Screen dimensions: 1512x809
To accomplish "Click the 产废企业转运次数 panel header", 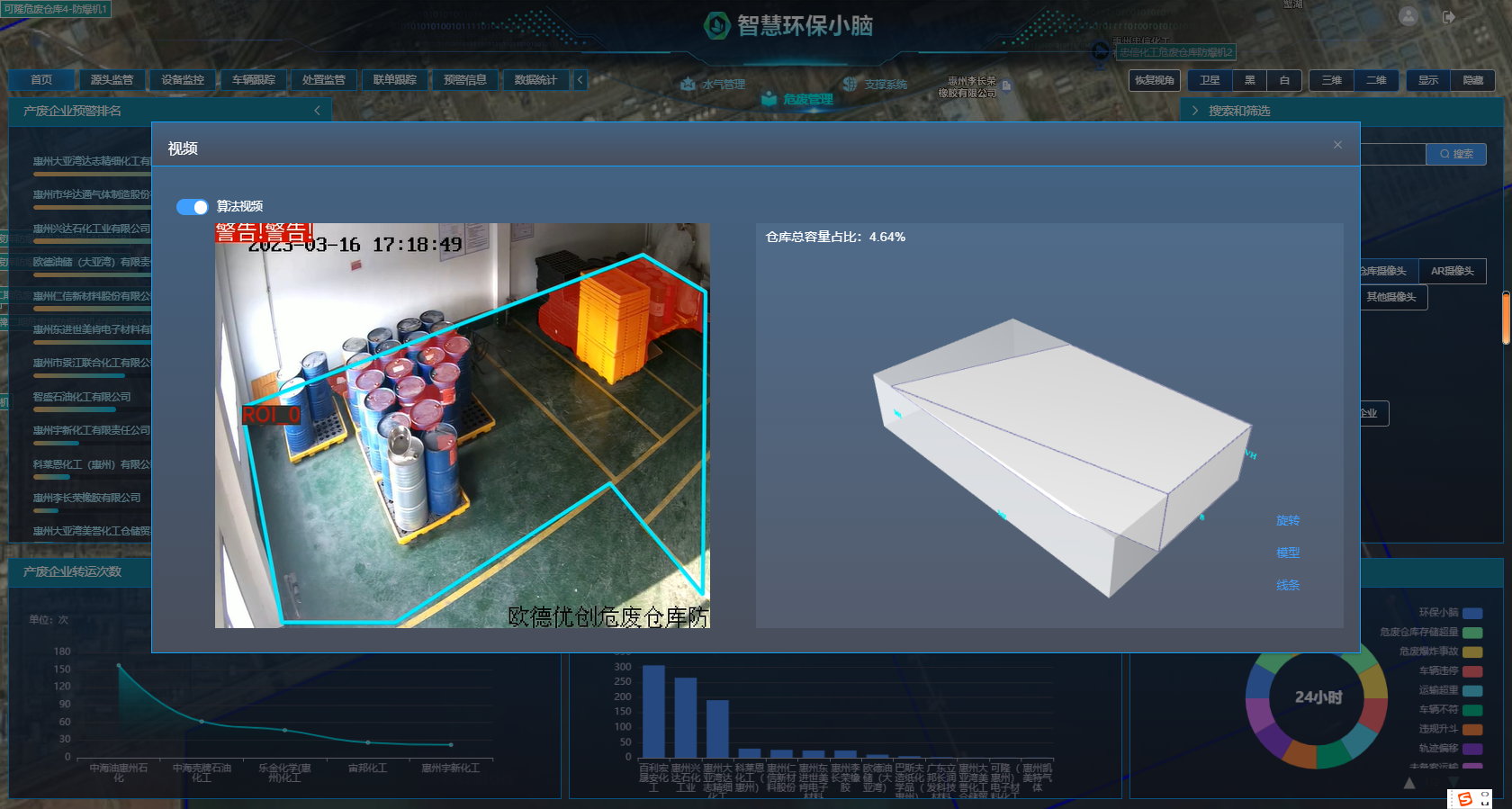I will [81, 572].
